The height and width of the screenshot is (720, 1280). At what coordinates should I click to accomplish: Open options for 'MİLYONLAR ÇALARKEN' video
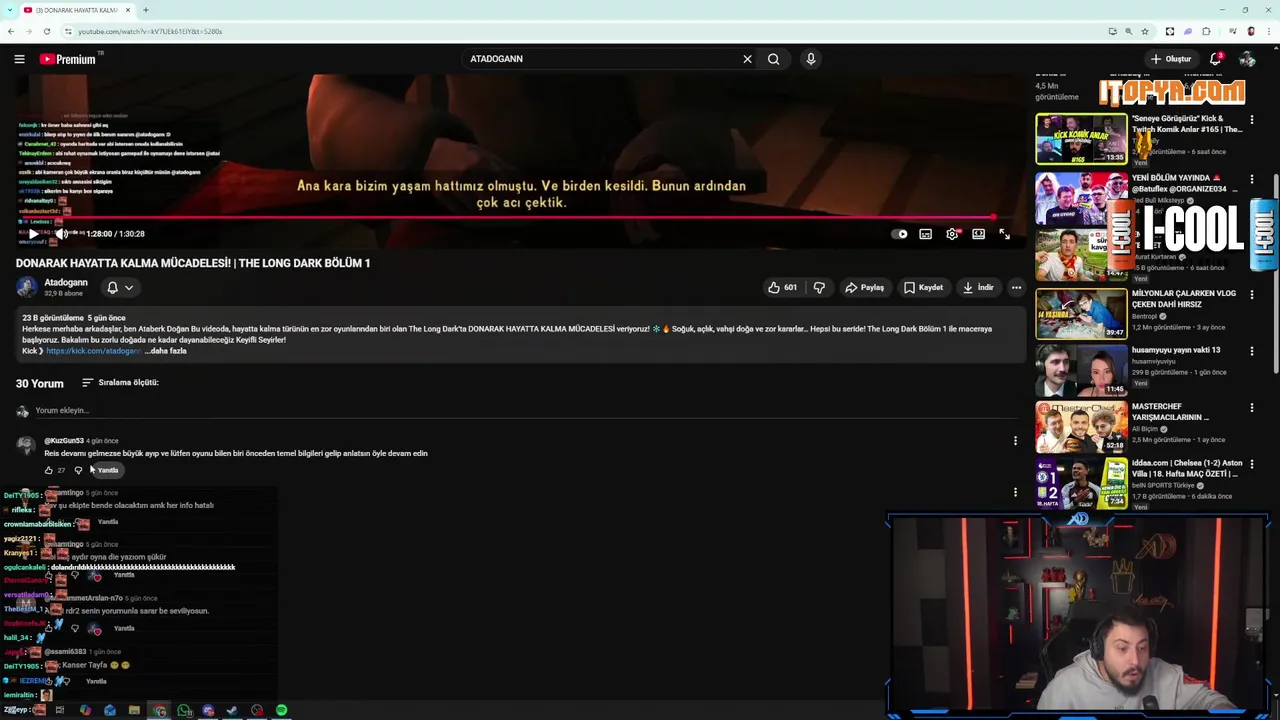pyautogui.click(x=1252, y=295)
